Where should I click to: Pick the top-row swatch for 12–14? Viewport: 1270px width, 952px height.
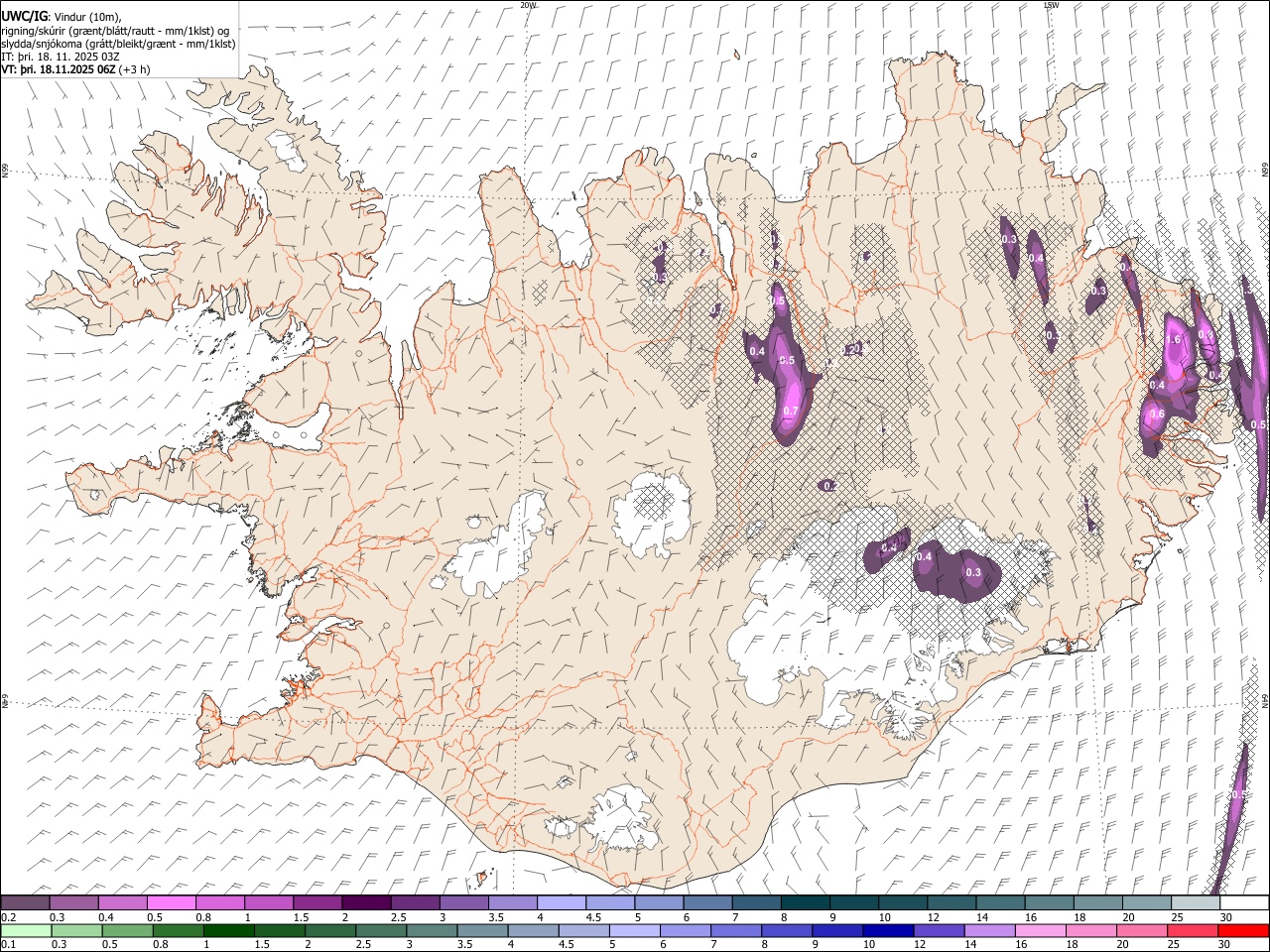[x=952, y=903]
